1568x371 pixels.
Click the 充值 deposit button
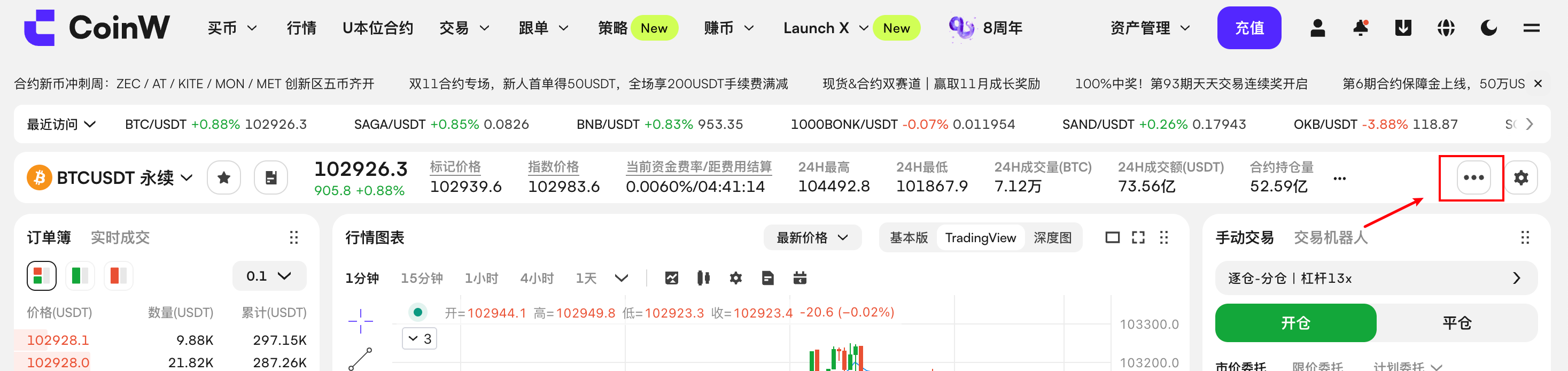(x=1248, y=28)
